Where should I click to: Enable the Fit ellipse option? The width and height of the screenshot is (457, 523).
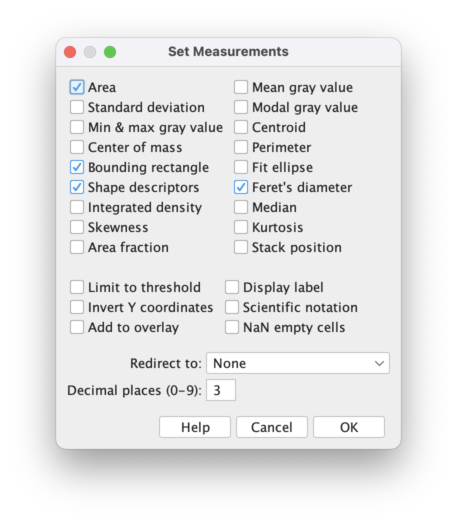[x=241, y=167]
